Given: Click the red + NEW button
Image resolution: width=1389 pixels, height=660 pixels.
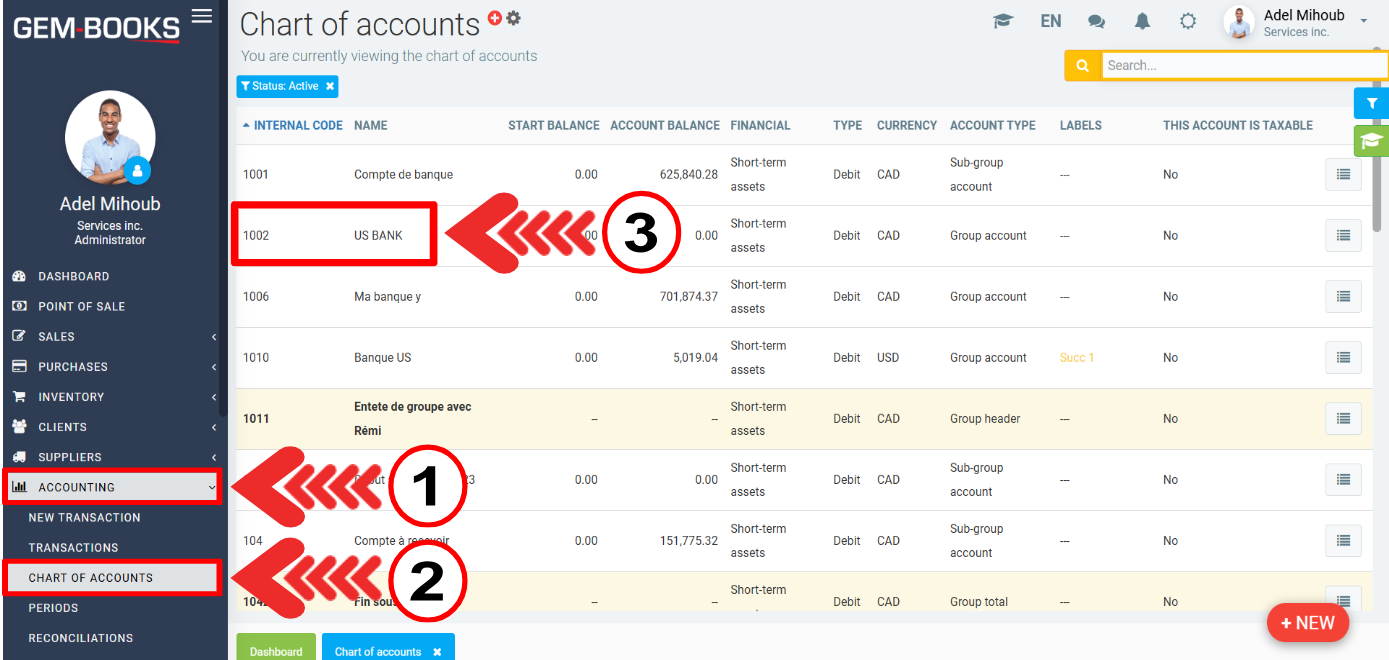Looking at the screenshot, I should pyautogui.click(x=1307, y=623).
